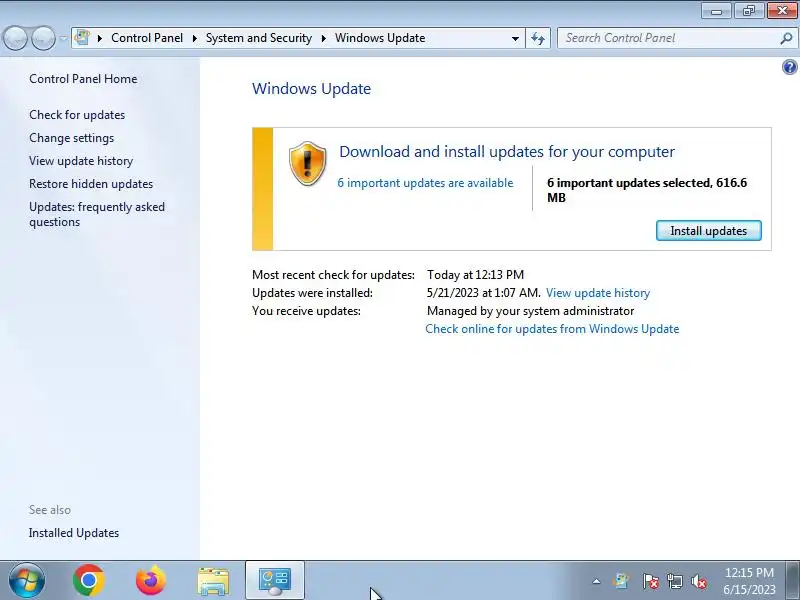The image size is (800, 600).
Task: Click the Forward navigation button
Action: click(43, 38)
